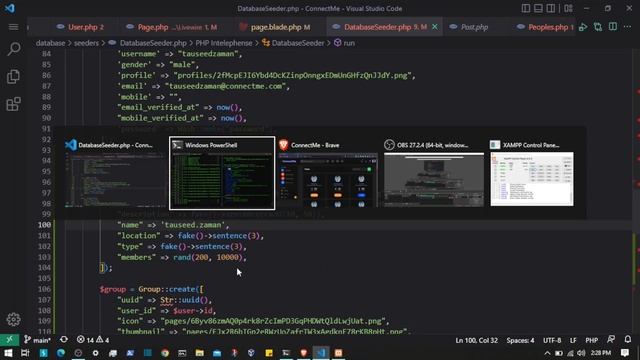Open the Windows Start menu

point(8,353)
